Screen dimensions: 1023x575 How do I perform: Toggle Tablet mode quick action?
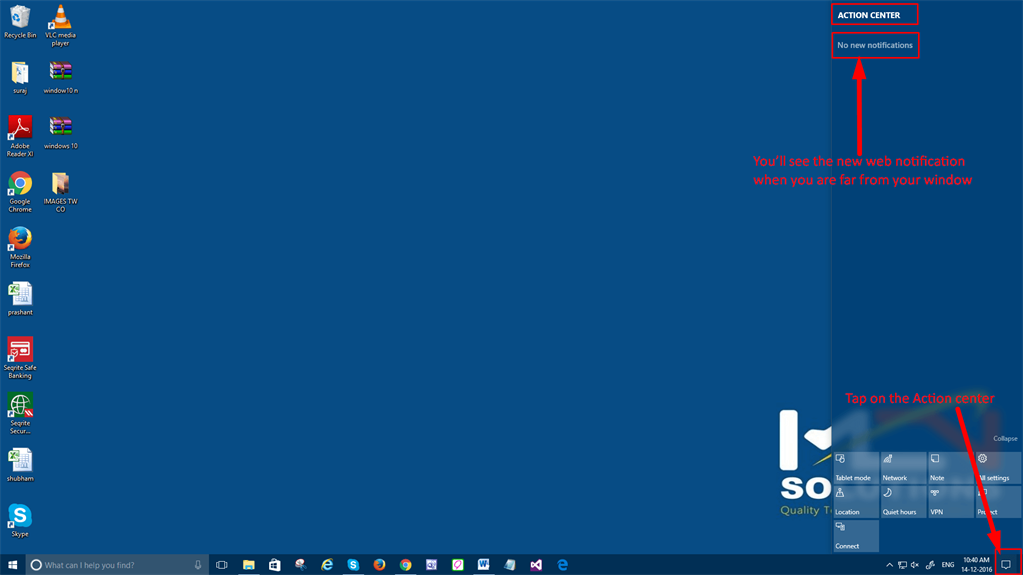[856, 467]
